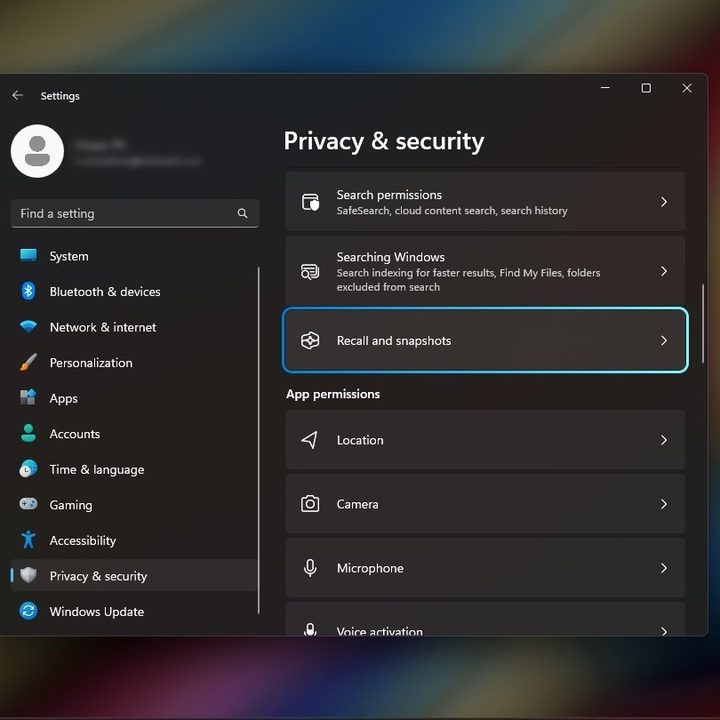
Task: Click the Voice activation icon
Action: point(310,629)
